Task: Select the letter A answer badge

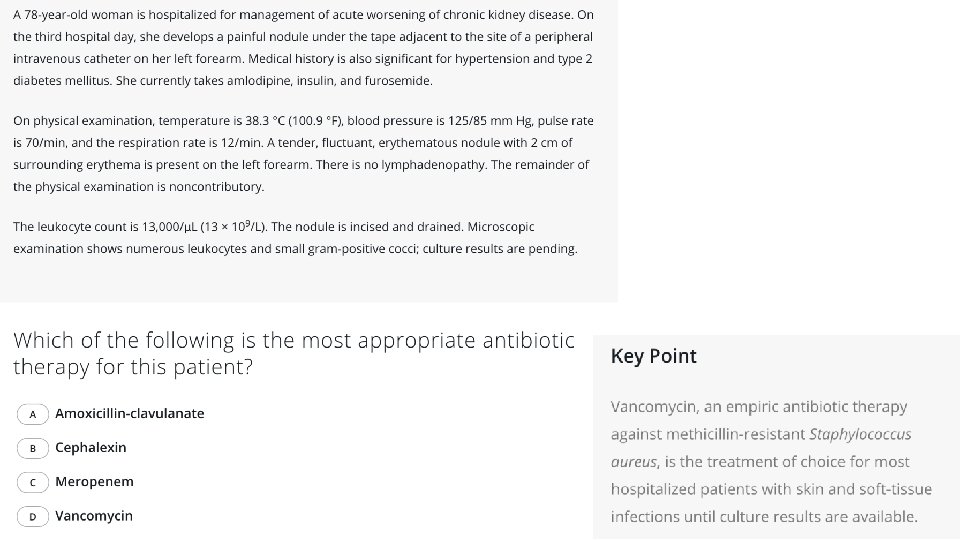Action: [33, 414]
